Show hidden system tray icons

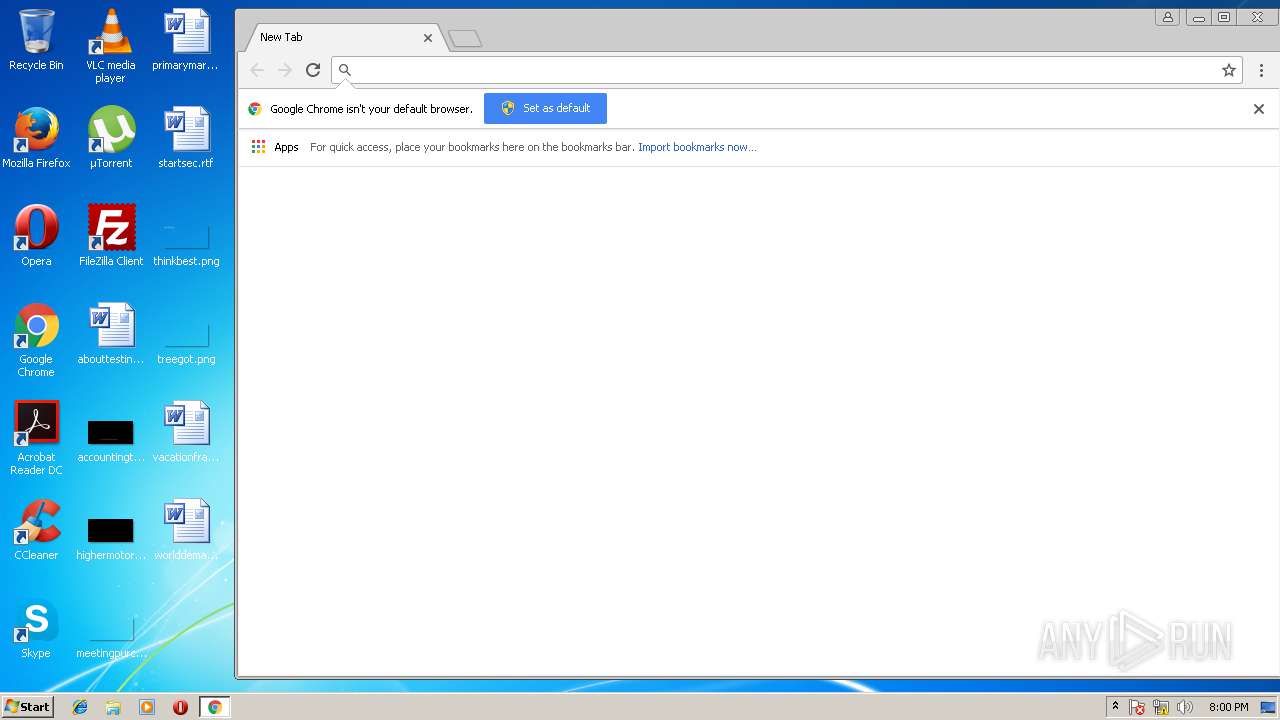(1115, 707)
